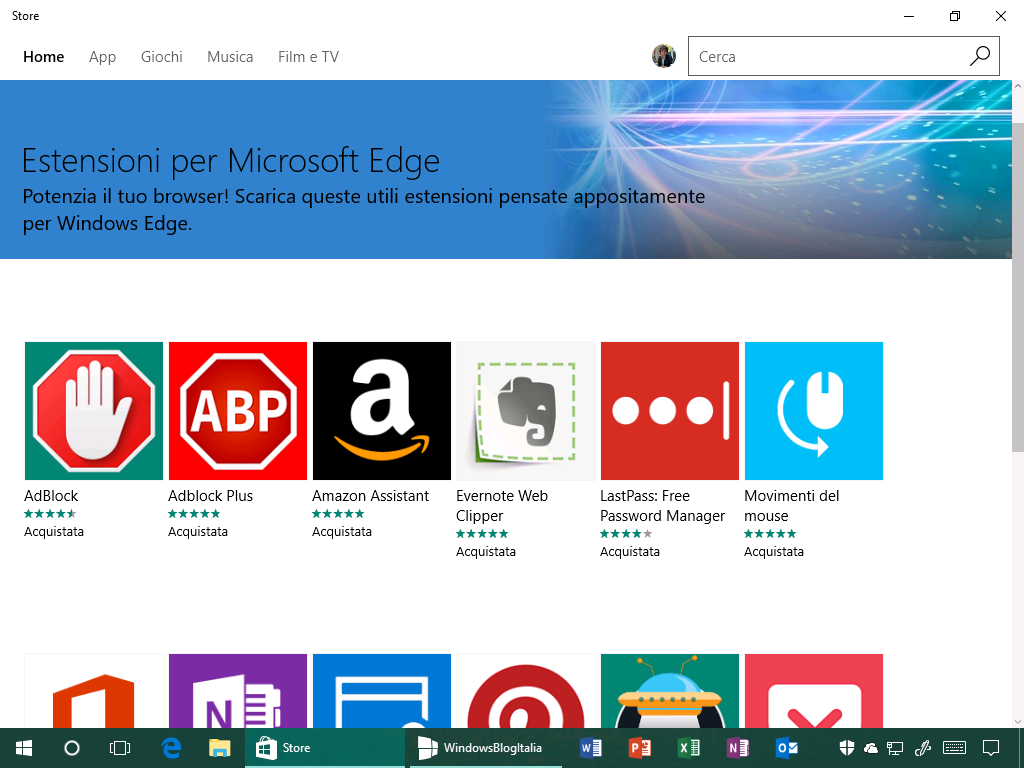Show the touch keyboard
1024x768 pixels.
(955, 748)
